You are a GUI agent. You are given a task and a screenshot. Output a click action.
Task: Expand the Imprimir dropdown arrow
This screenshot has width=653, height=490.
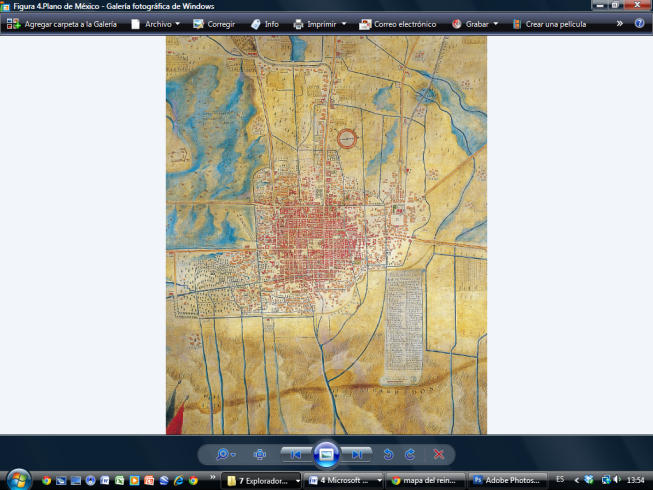pos(344,24)
